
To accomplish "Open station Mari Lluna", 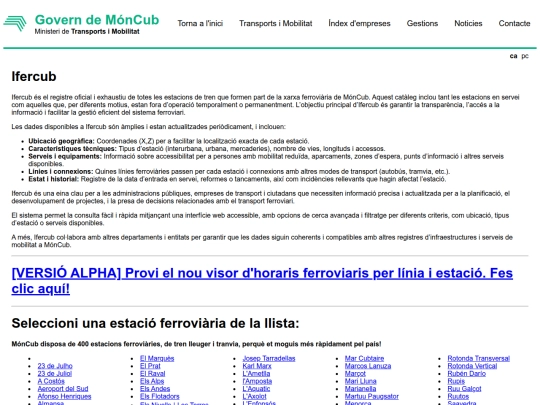I will tap(361, 381).
